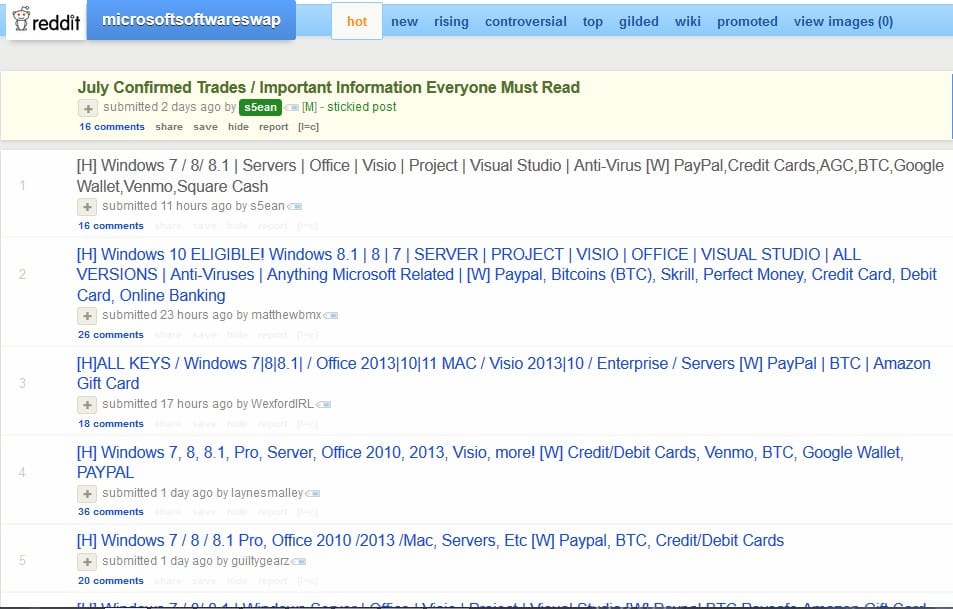Click rank number 5 beside guiltygearz's post

coord(22,560)
